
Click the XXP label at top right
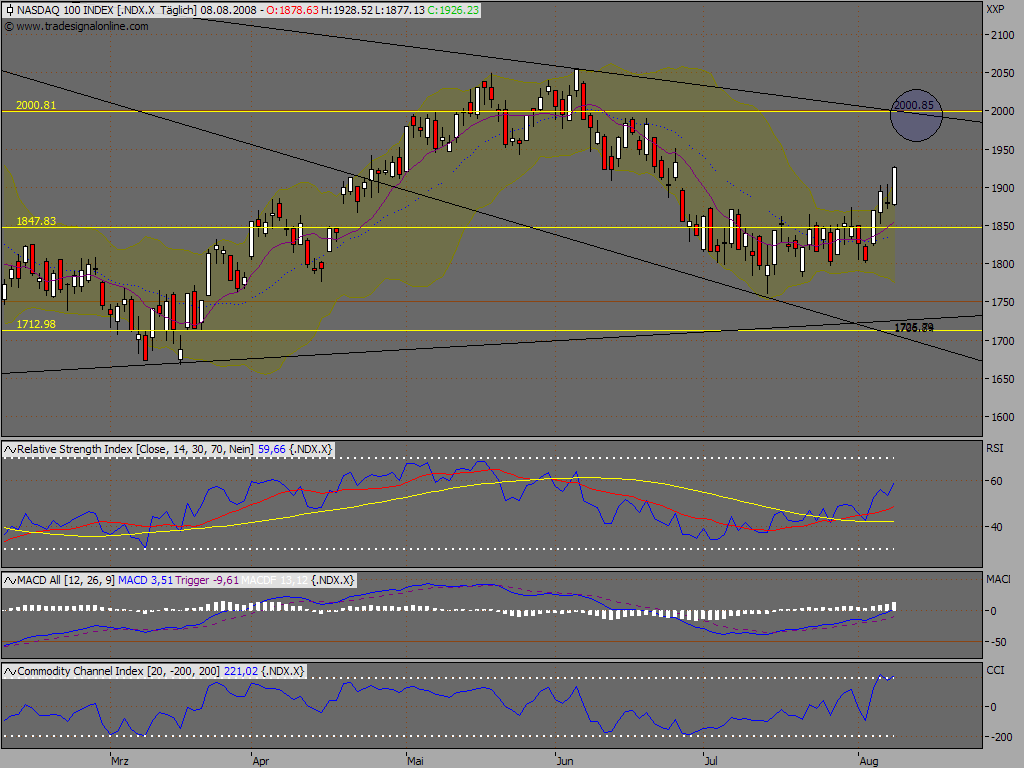[x=995, y=9]
